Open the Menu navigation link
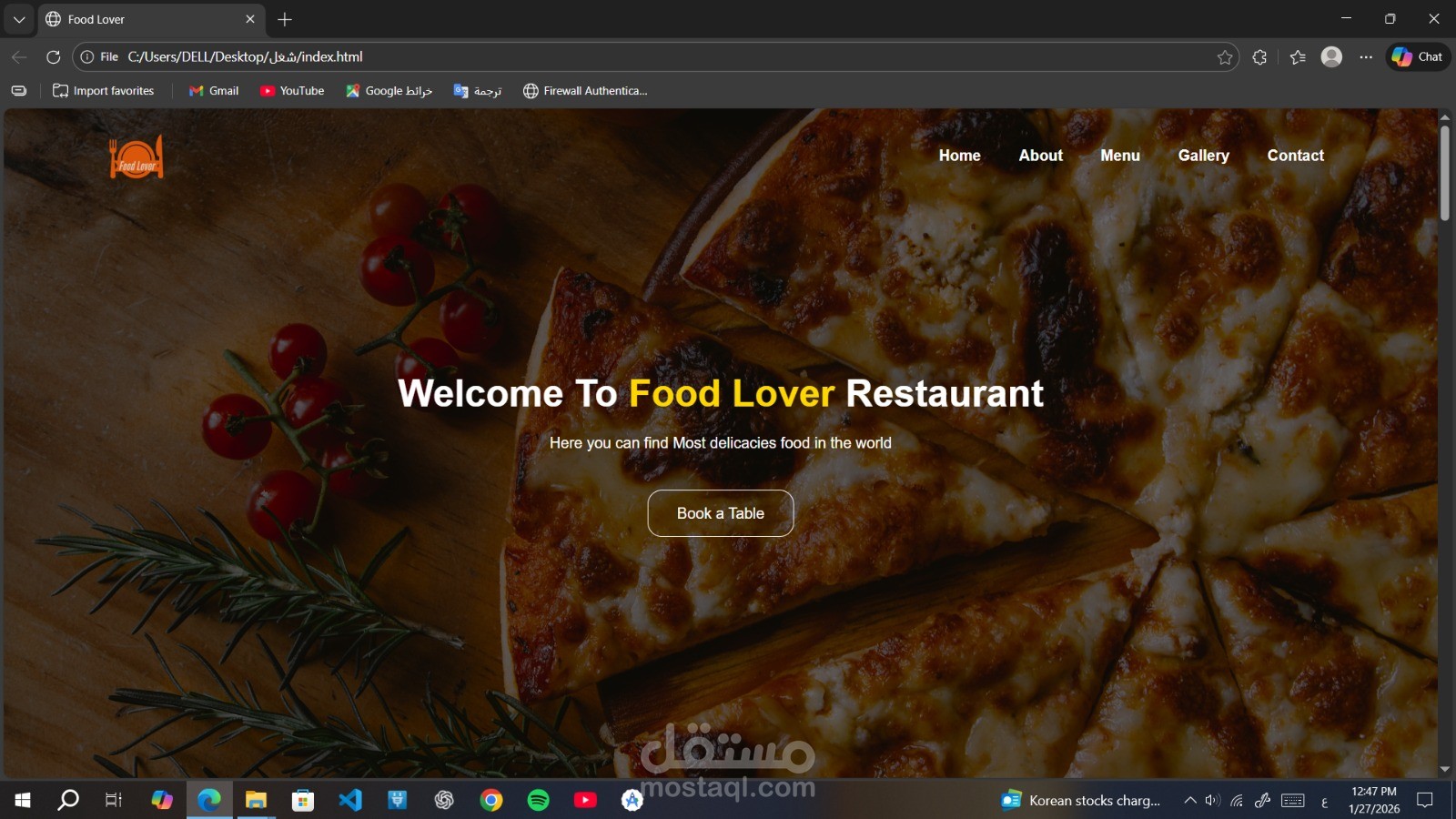The width and height of the screenshot is (1456, 819). pos(1119,156)
